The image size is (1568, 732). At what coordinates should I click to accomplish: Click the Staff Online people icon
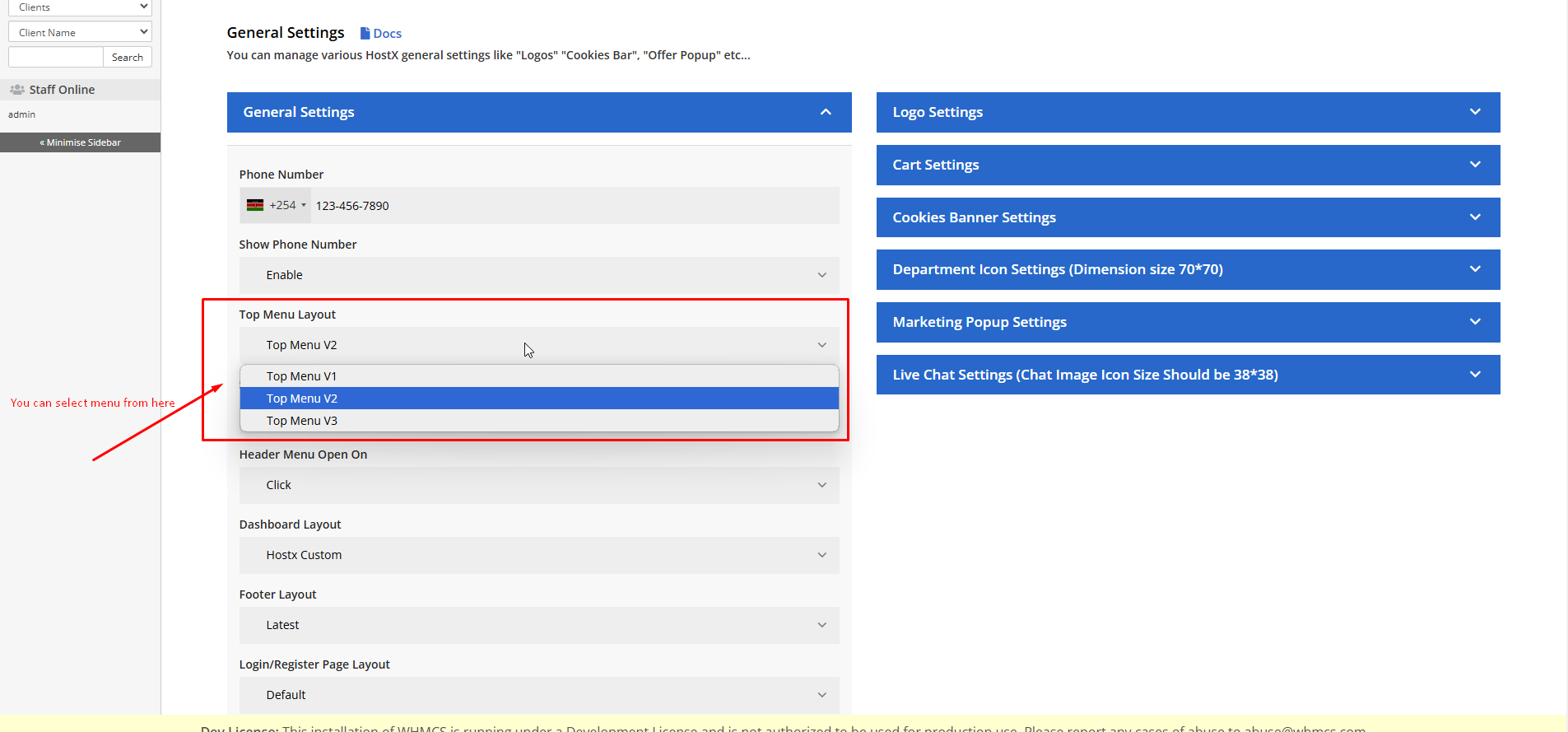tap(16, 90)
